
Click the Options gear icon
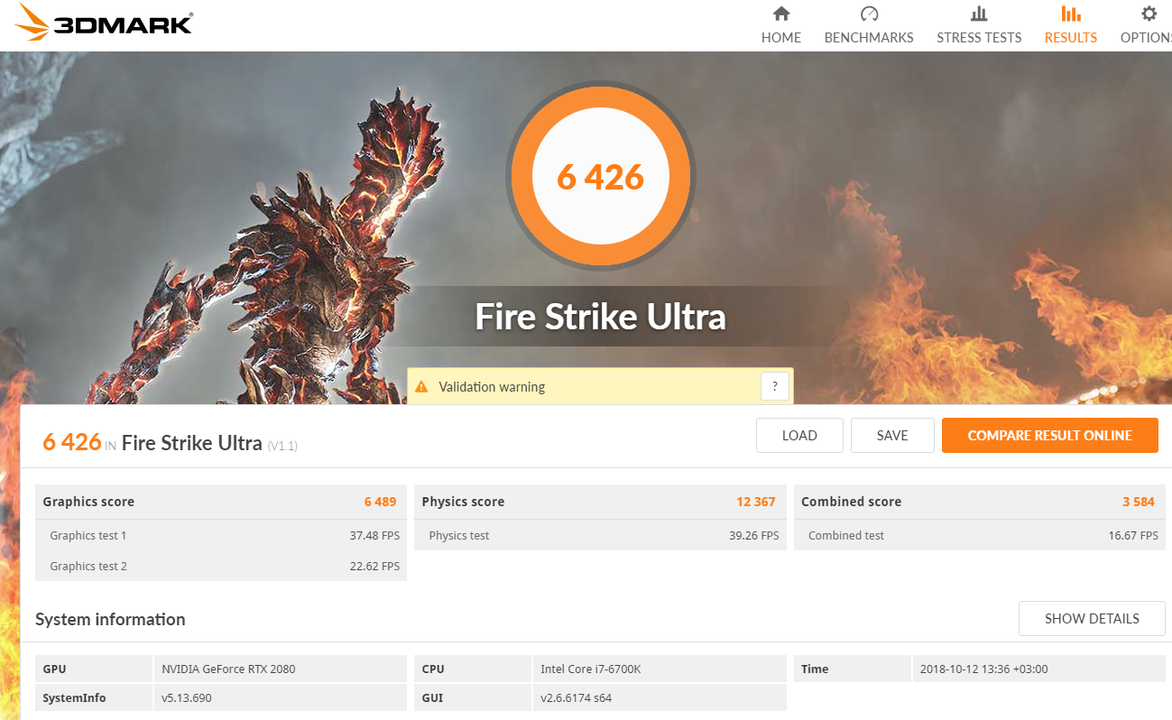pos(1148,13)
